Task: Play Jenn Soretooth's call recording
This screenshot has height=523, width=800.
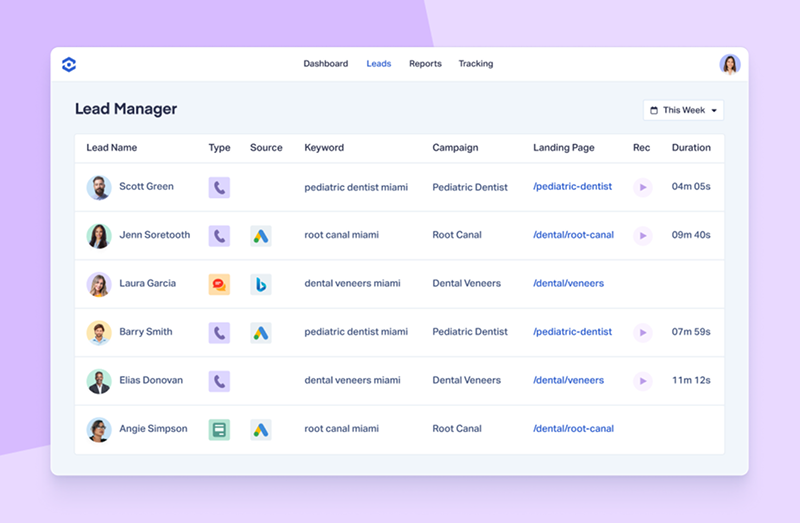Action: tap(643, 236)
